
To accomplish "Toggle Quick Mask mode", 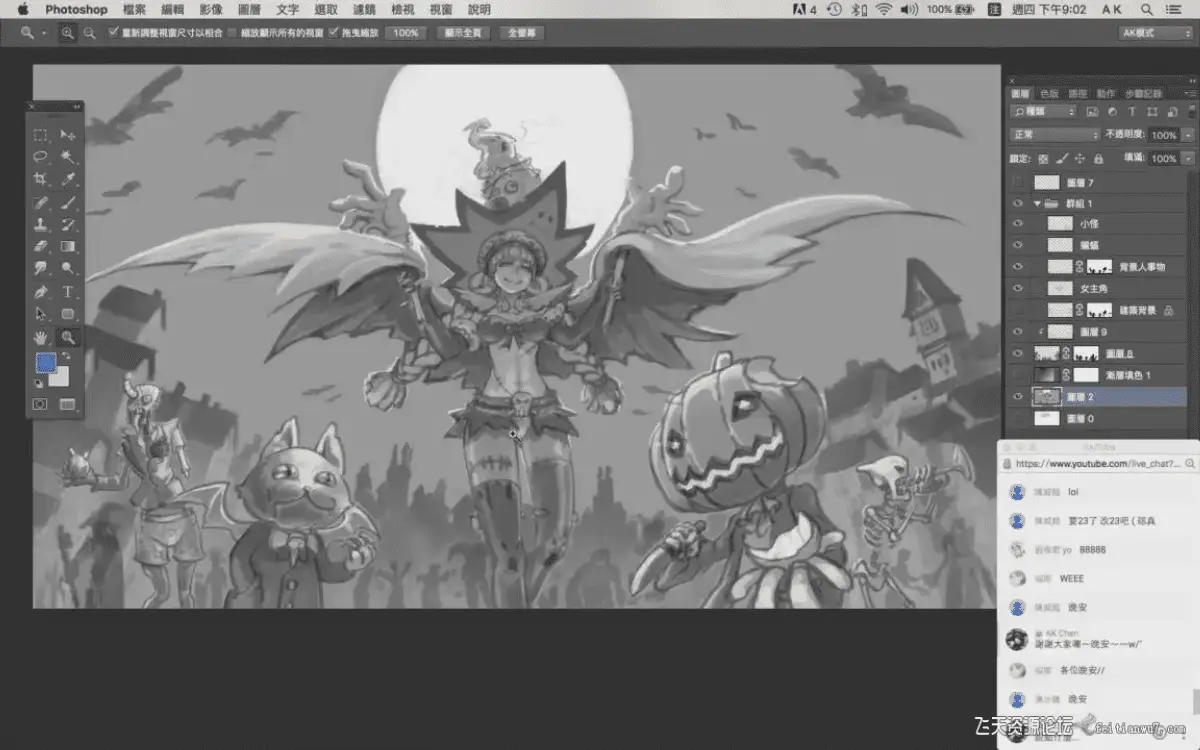I will pos(41,404).
